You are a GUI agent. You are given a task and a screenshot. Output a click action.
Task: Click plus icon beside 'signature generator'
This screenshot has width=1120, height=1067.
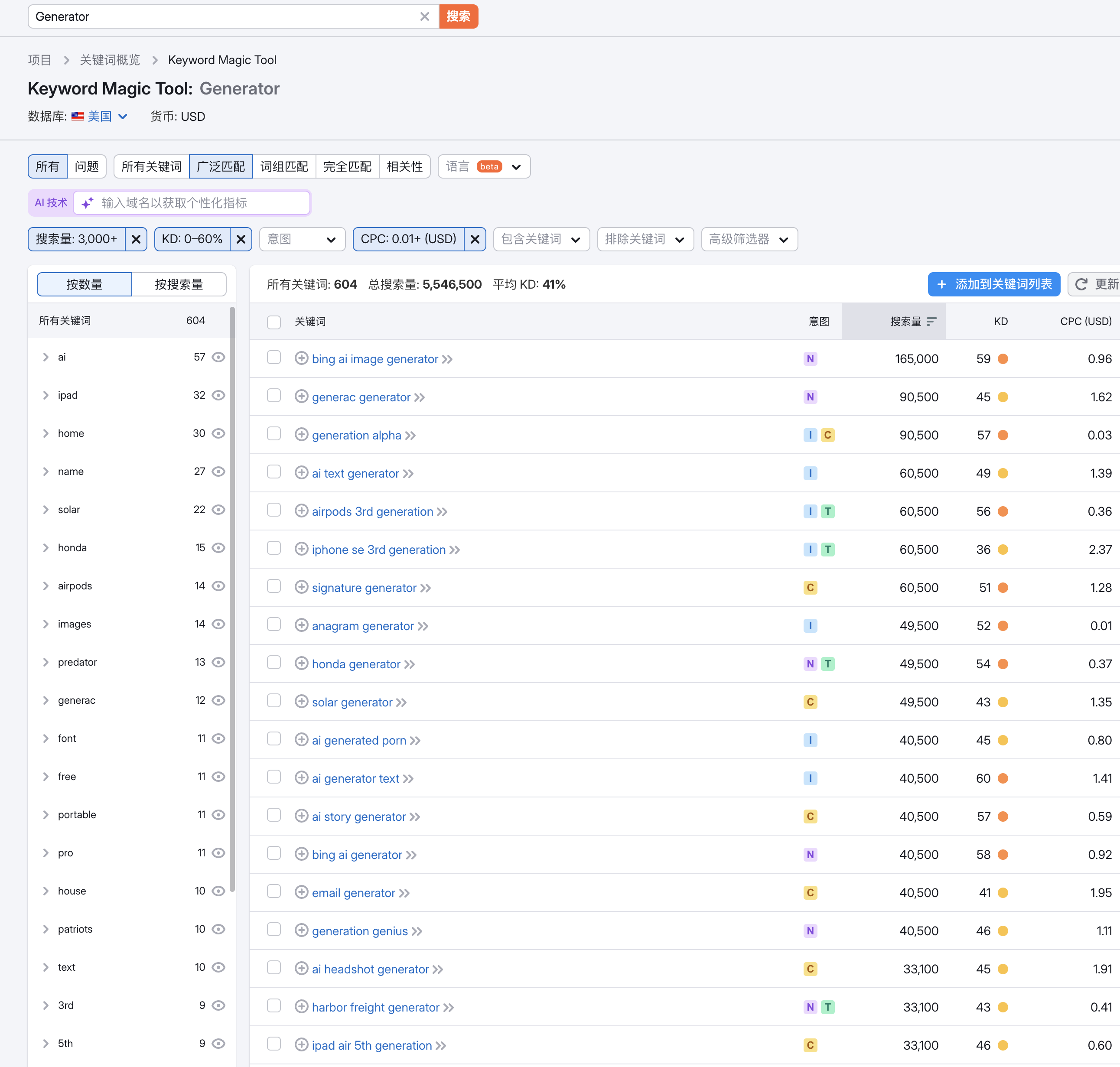(302, 587)
